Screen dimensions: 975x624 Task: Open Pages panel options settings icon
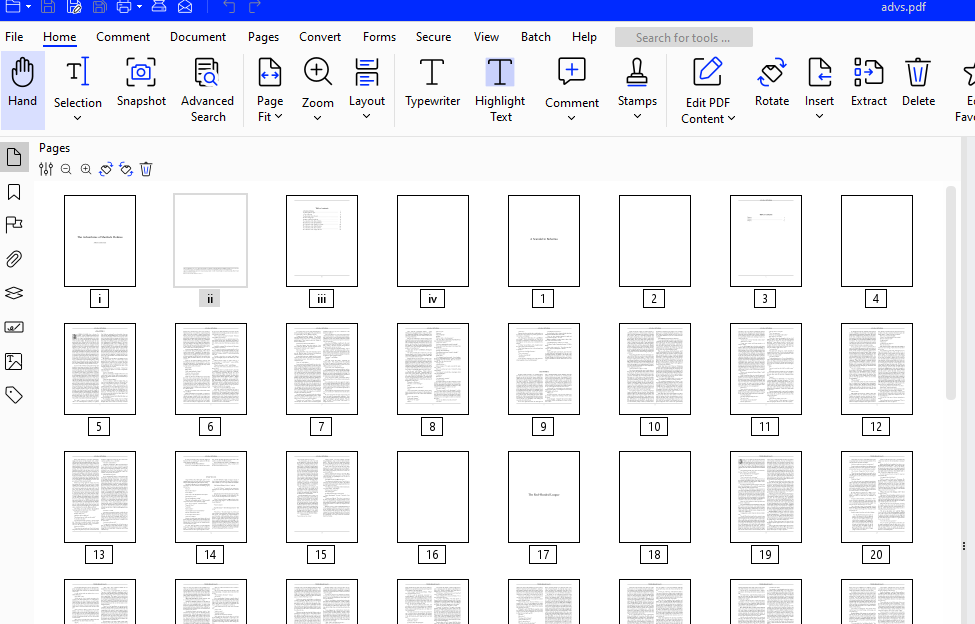(x=46, y=169)
